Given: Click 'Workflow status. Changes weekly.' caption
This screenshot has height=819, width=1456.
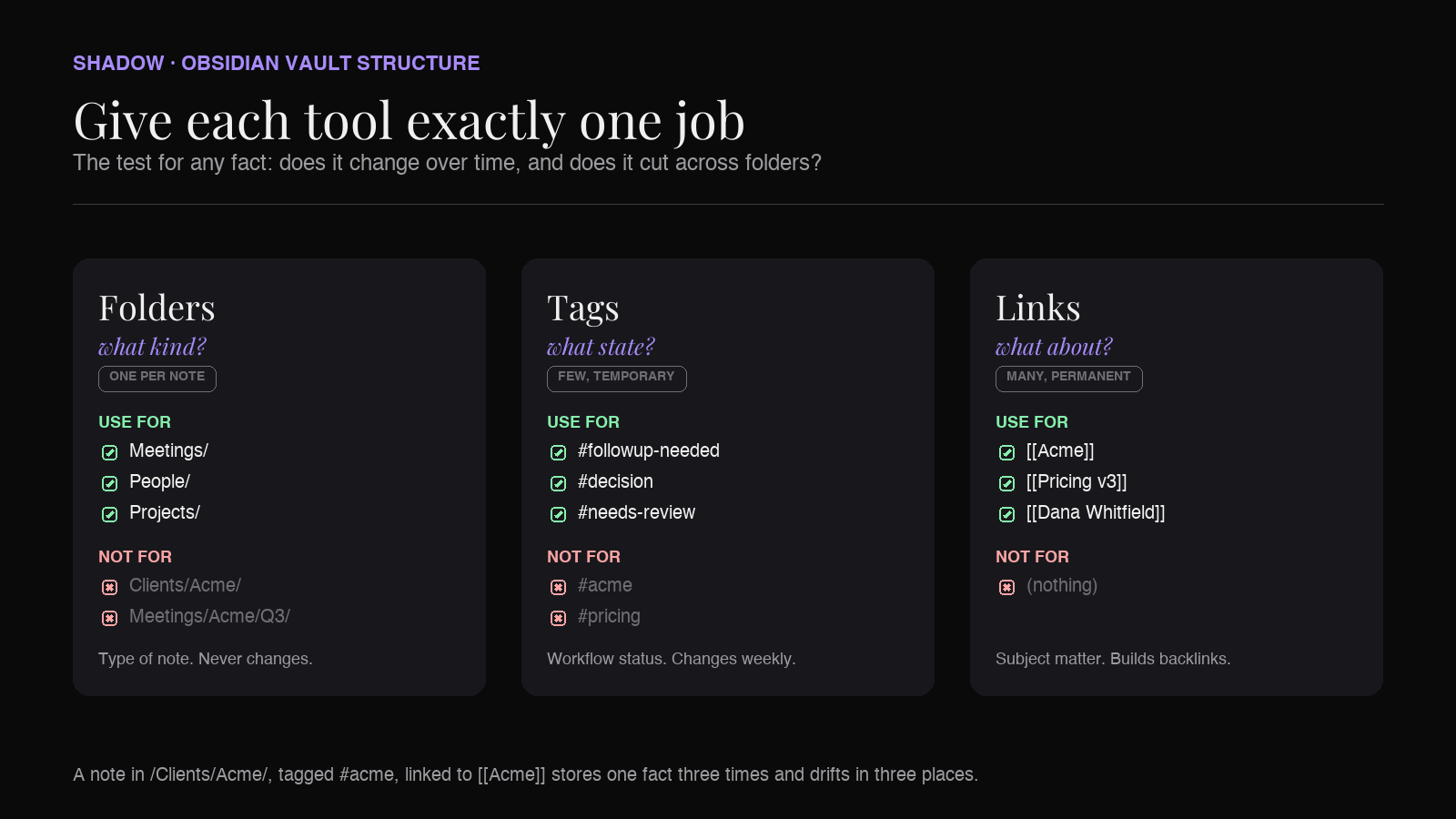Looking at the screenshot, I should coord(672,659).
